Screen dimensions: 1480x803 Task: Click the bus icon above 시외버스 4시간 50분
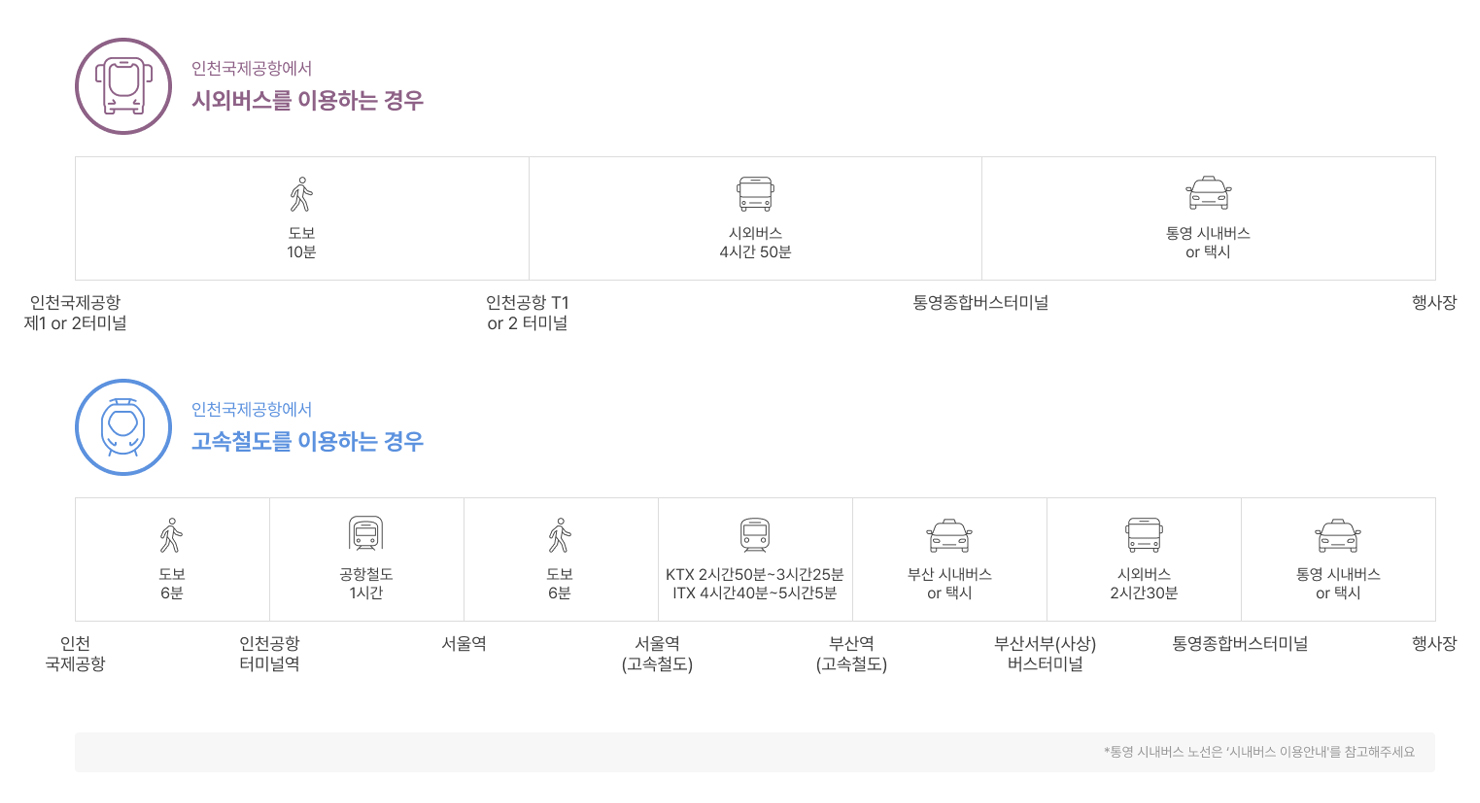(755, 194)
